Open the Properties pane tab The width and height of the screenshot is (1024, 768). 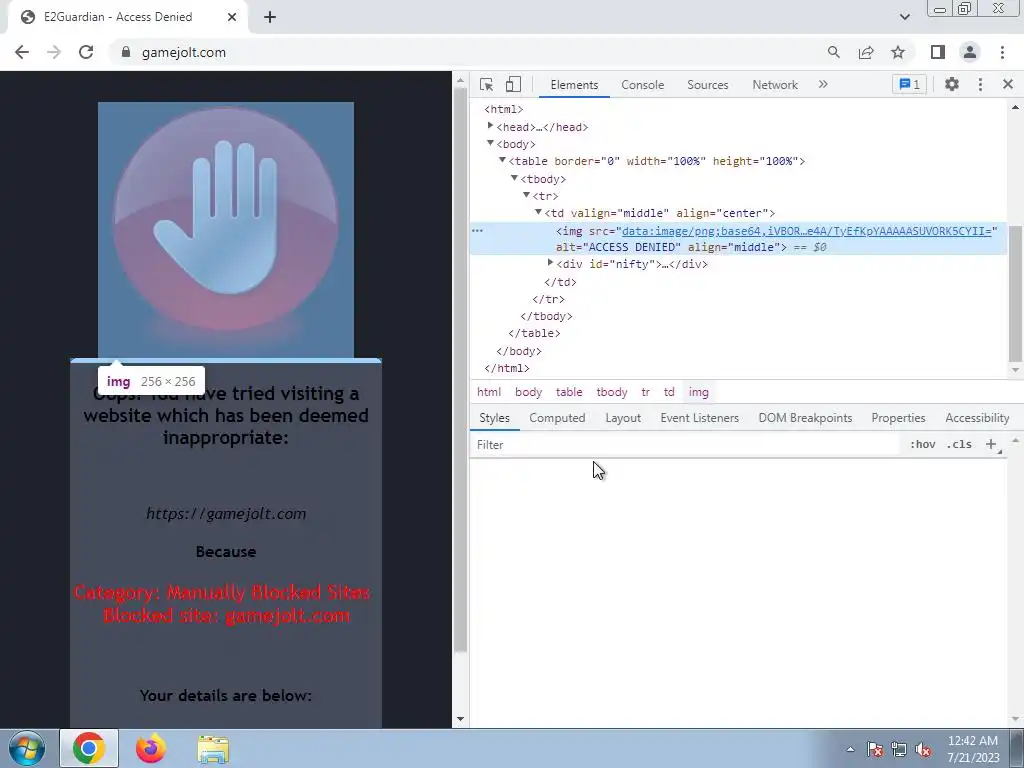[898, 418]
